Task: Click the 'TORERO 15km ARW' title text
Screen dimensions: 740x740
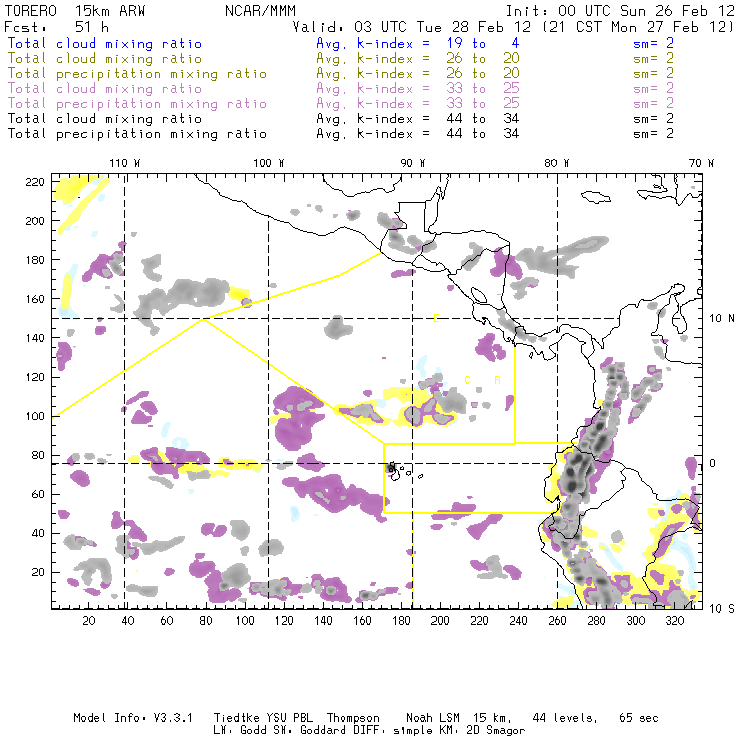Action: 75,10
